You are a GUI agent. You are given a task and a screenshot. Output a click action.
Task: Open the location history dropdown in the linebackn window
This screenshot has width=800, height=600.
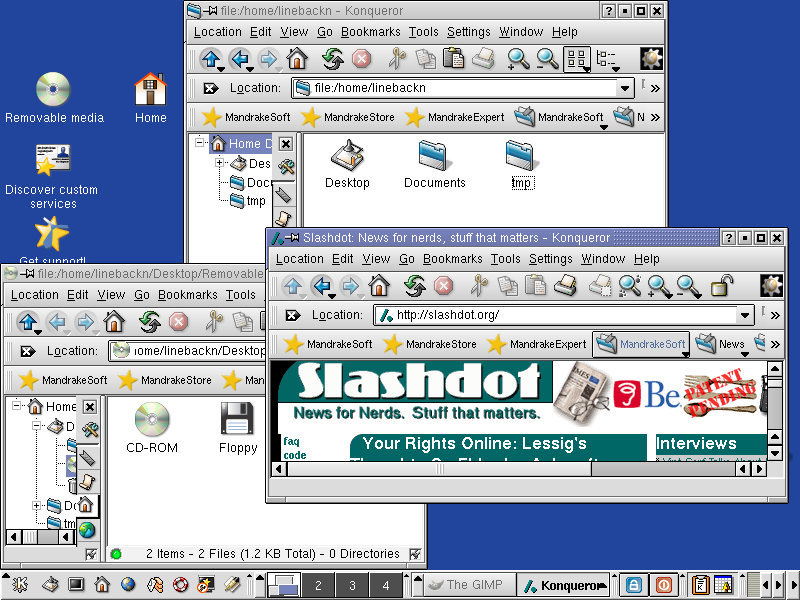coord(624,88)
